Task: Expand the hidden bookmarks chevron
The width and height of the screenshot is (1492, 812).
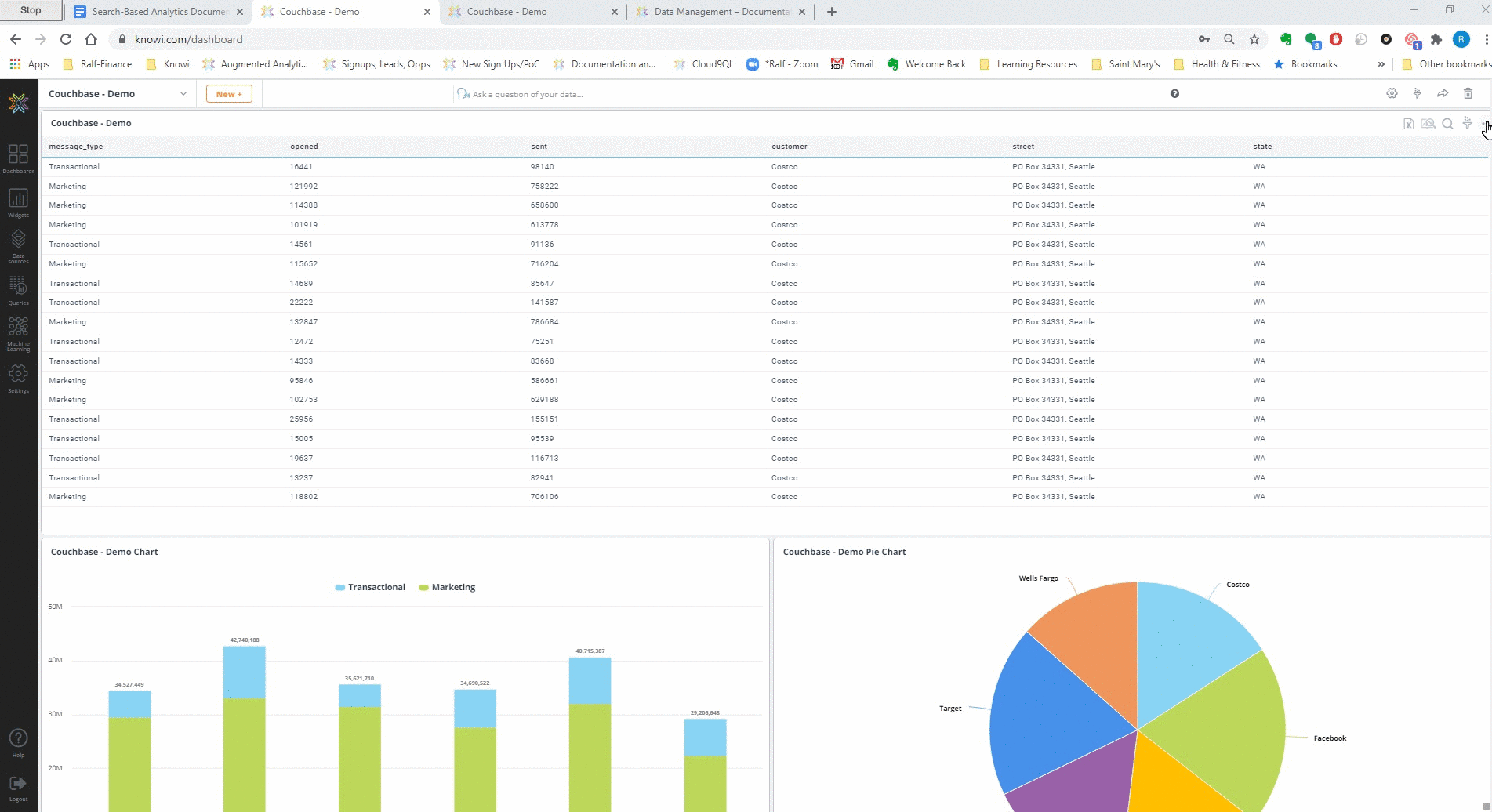Action: pos(1381,64)
